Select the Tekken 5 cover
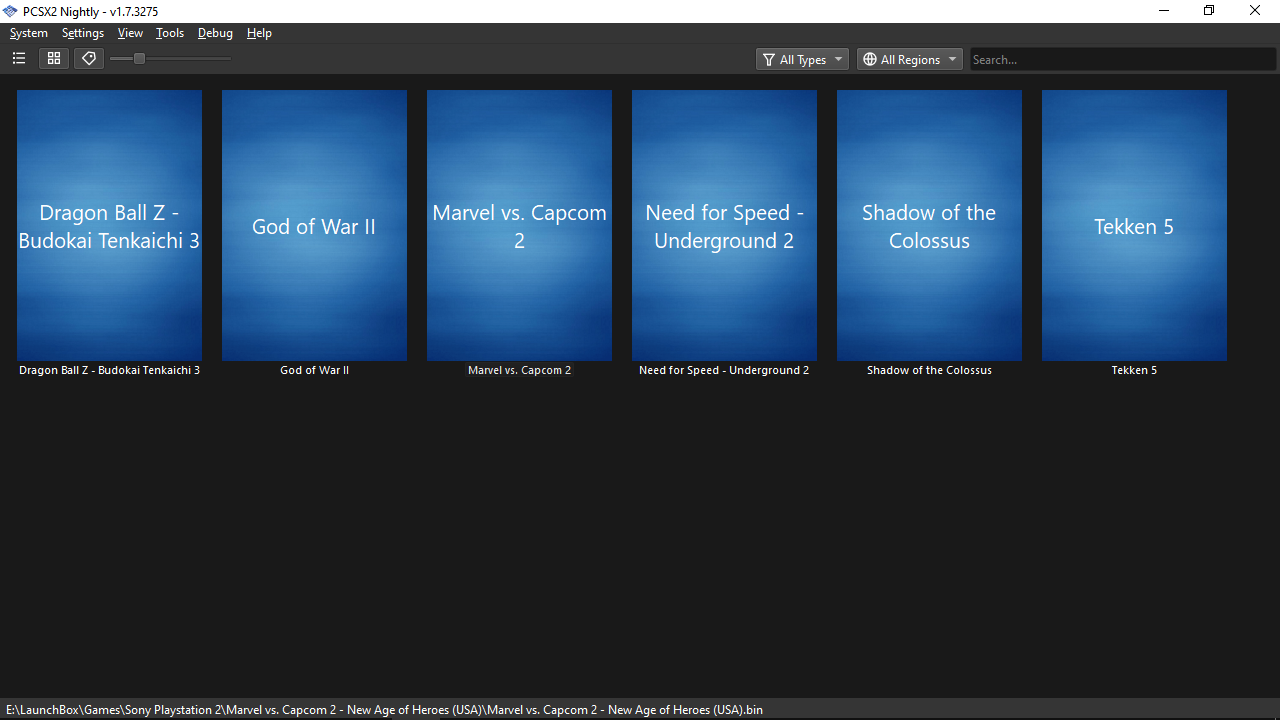The height and width of the screenshot is (720, 1280). [x=1134, y=225]
